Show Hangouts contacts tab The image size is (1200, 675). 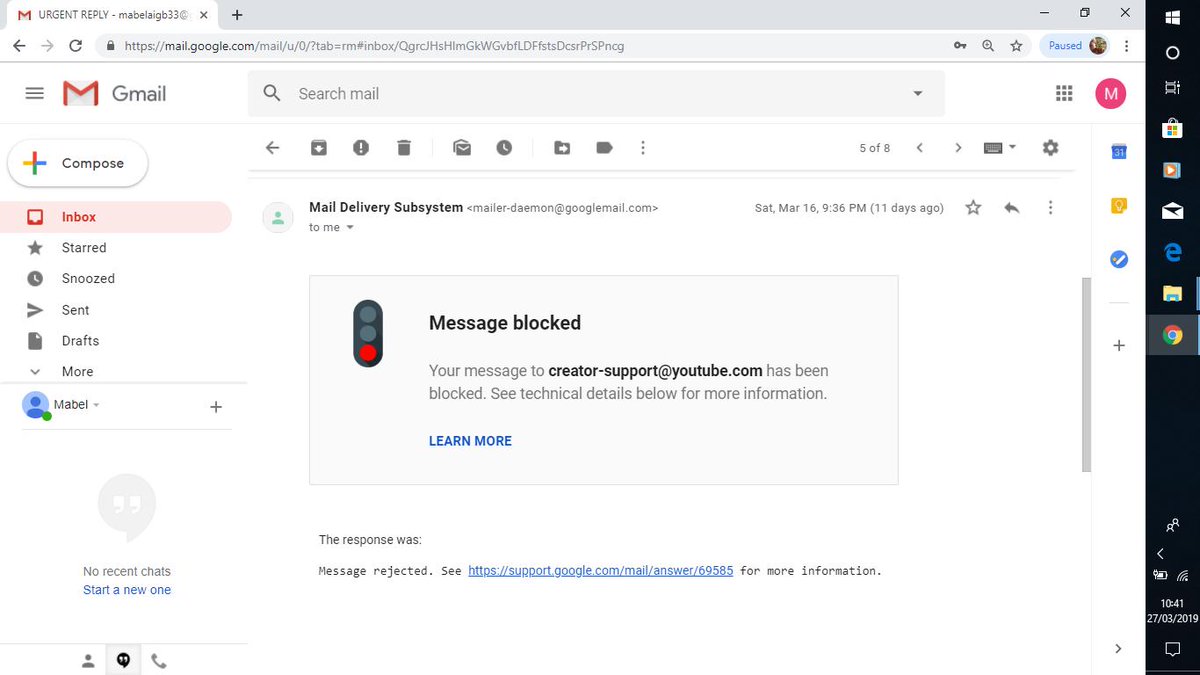88,660
